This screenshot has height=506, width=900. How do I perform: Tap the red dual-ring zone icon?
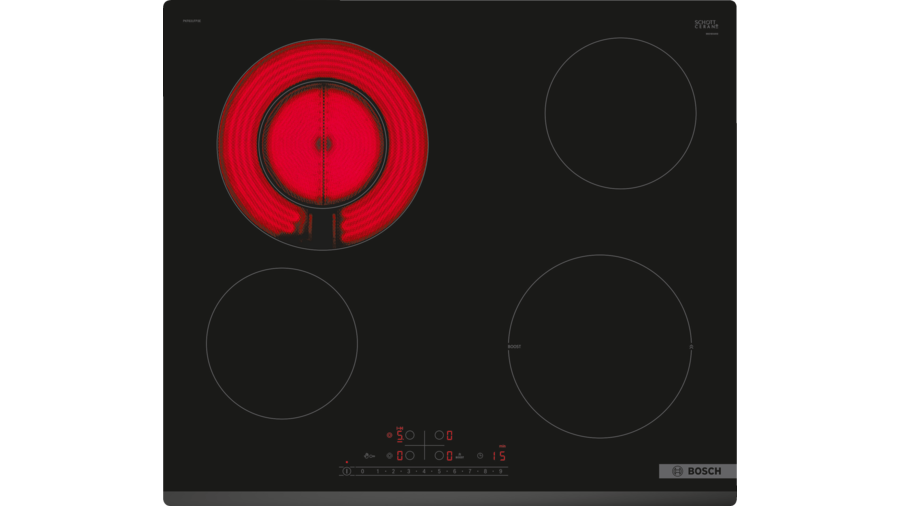(x=389, y=436)
